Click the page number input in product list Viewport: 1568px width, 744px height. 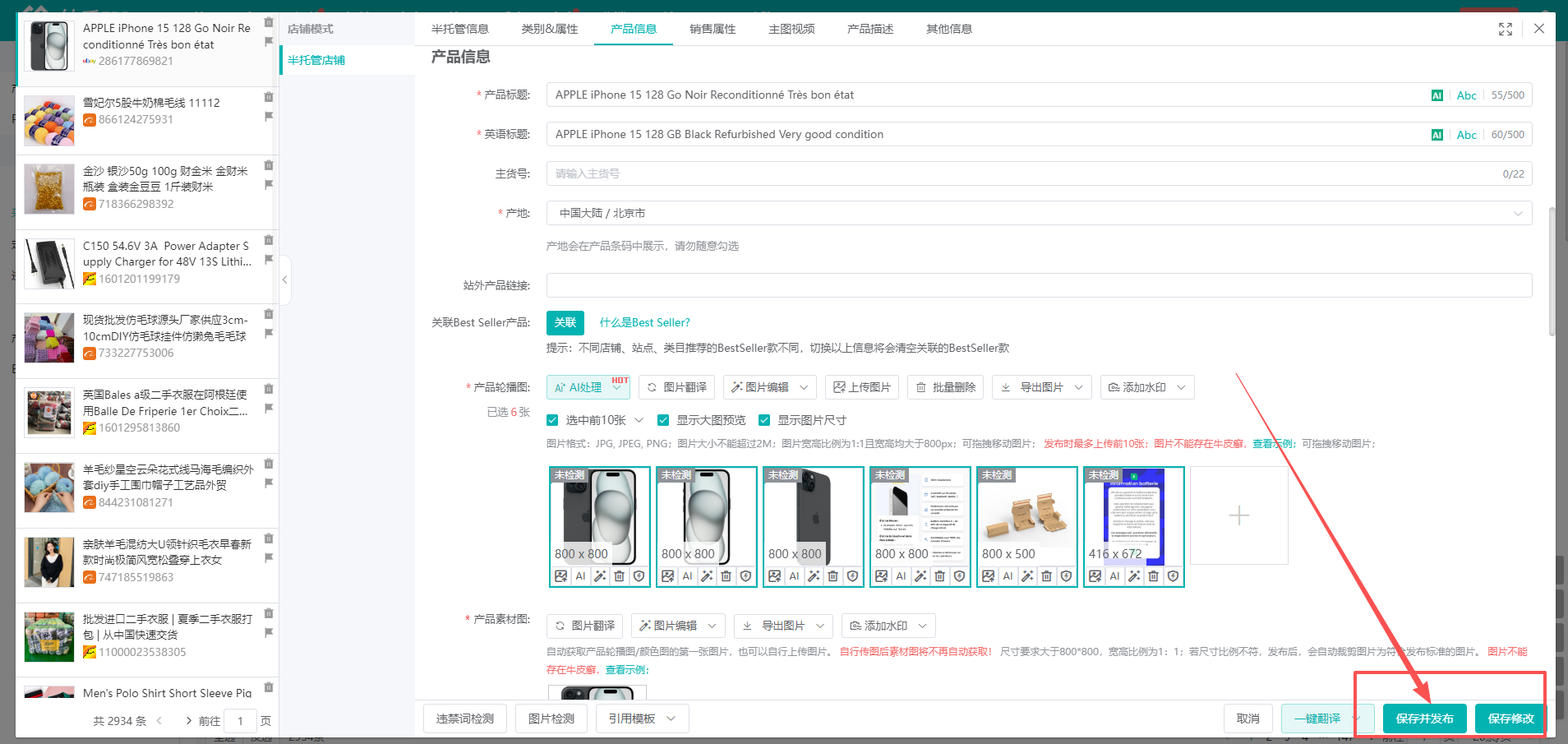coord(240,721)
